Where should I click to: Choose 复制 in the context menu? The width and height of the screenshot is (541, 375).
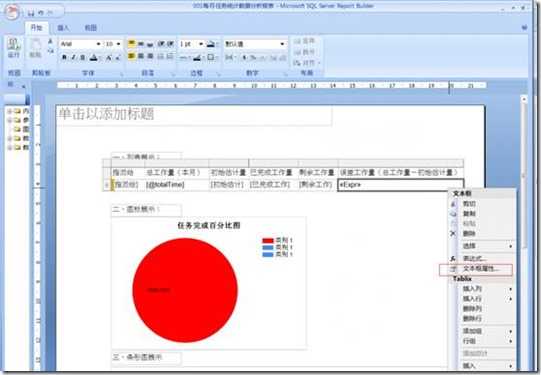click(482, 214)
